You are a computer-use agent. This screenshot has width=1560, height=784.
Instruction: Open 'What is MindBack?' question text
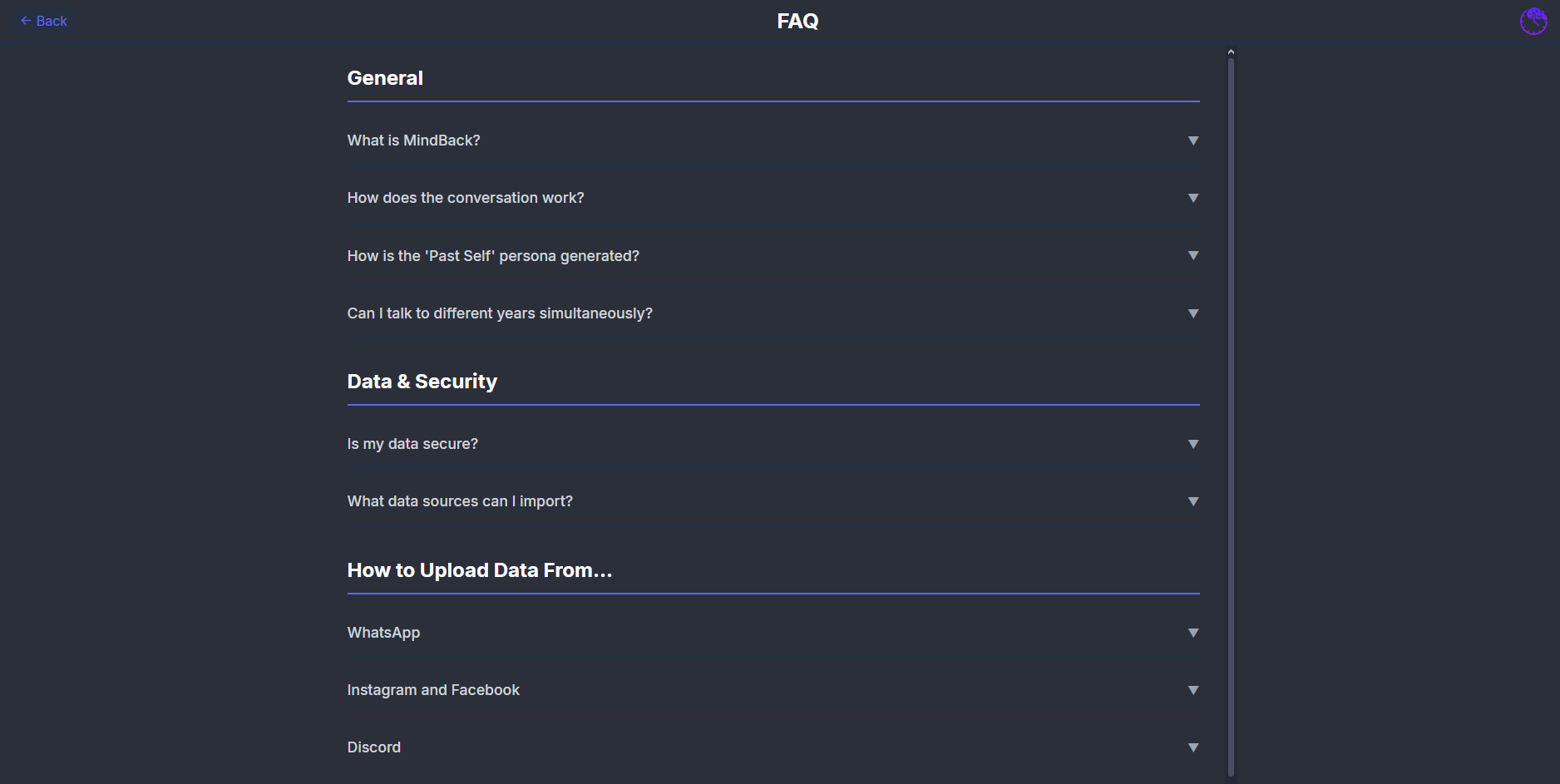[x=413, y=141]
